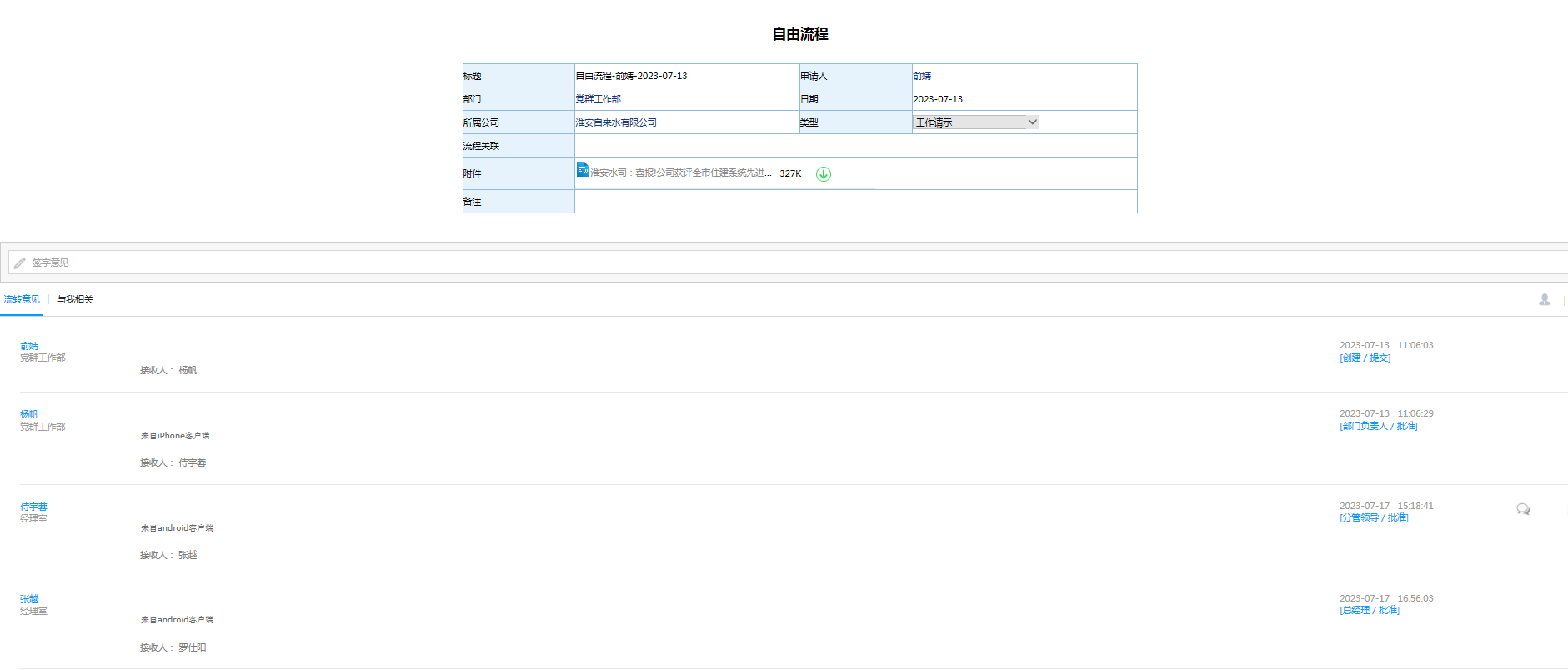Download the attachment using green arrow icon
1568x670 pixels.
tap(823, 174)
